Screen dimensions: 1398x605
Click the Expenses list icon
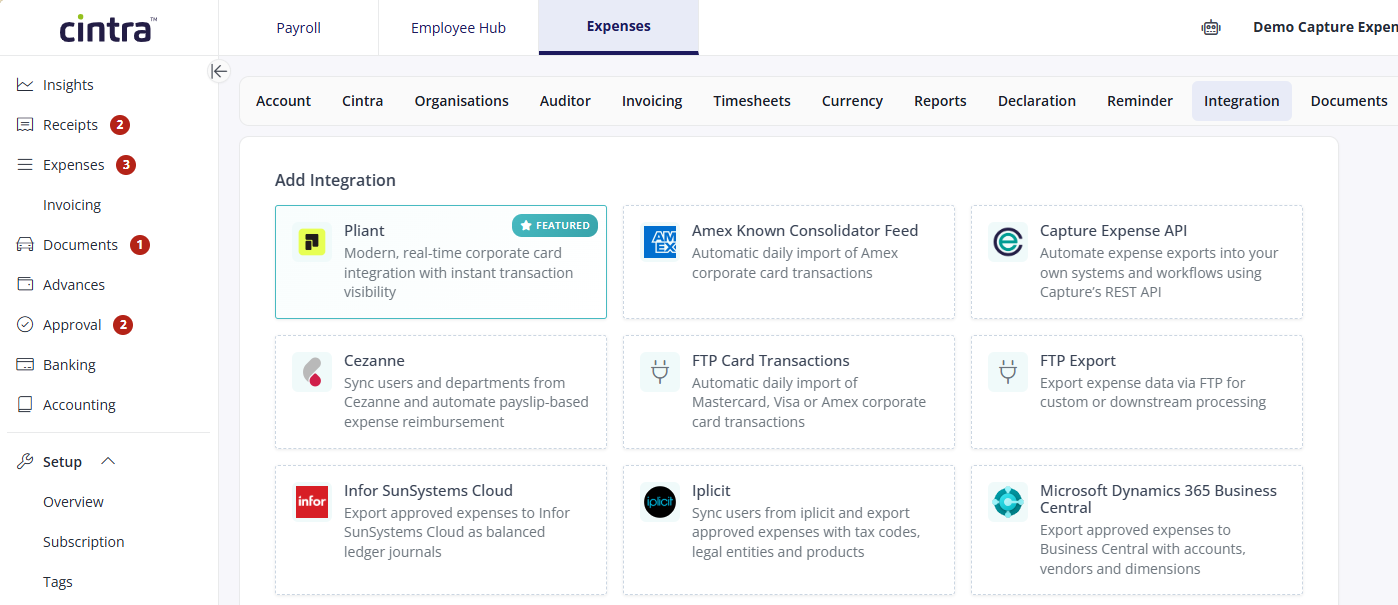click(x=25, y=165)
